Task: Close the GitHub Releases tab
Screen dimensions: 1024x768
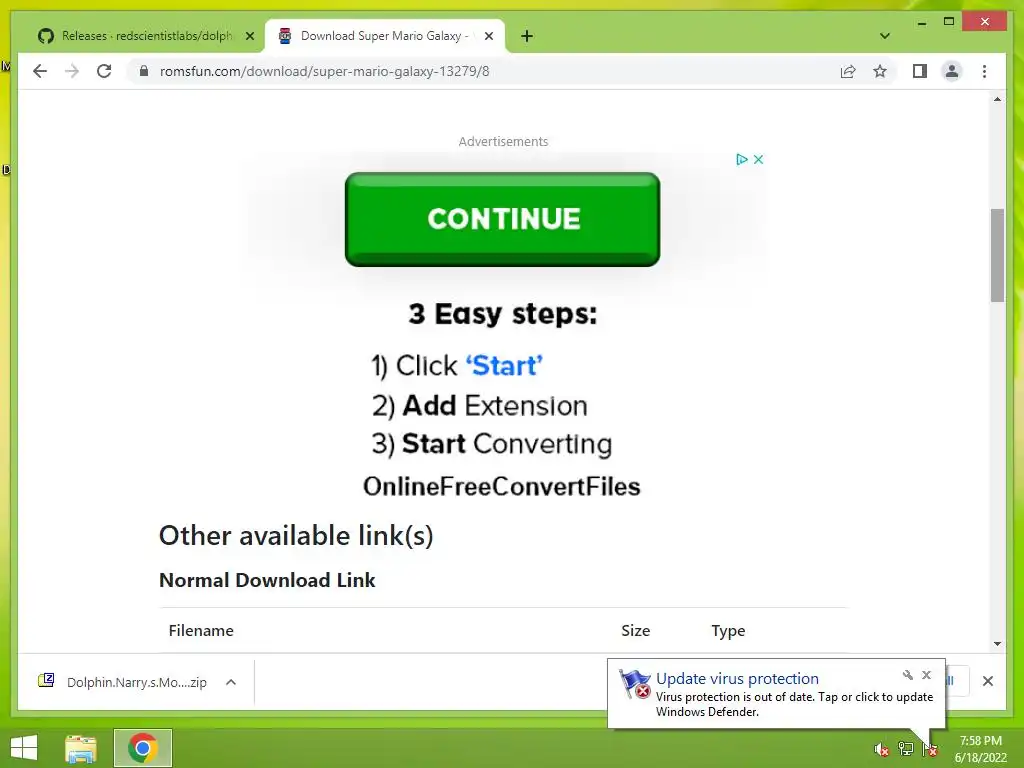Action: tap(249, 36)
